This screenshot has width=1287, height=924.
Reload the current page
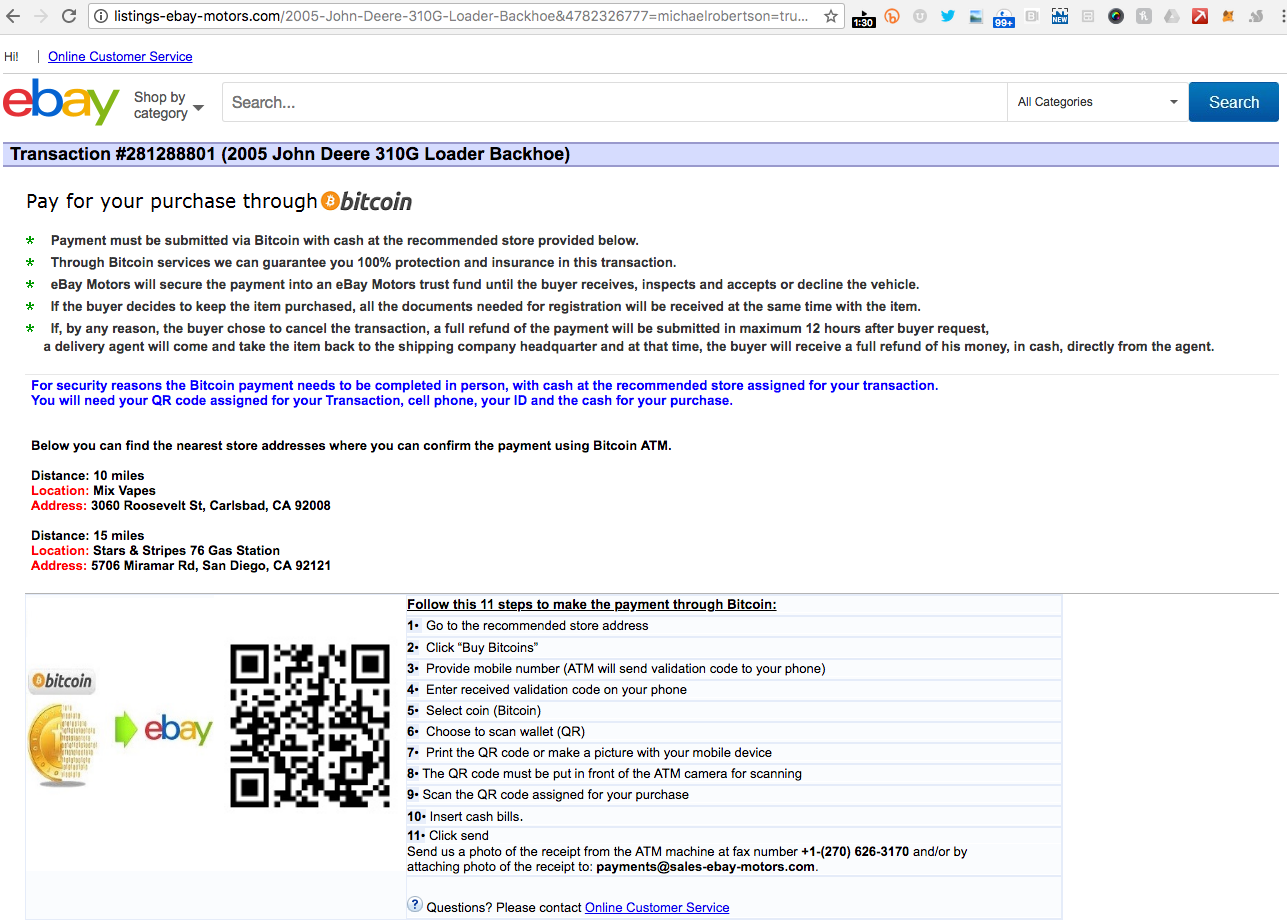click(69, 16)
